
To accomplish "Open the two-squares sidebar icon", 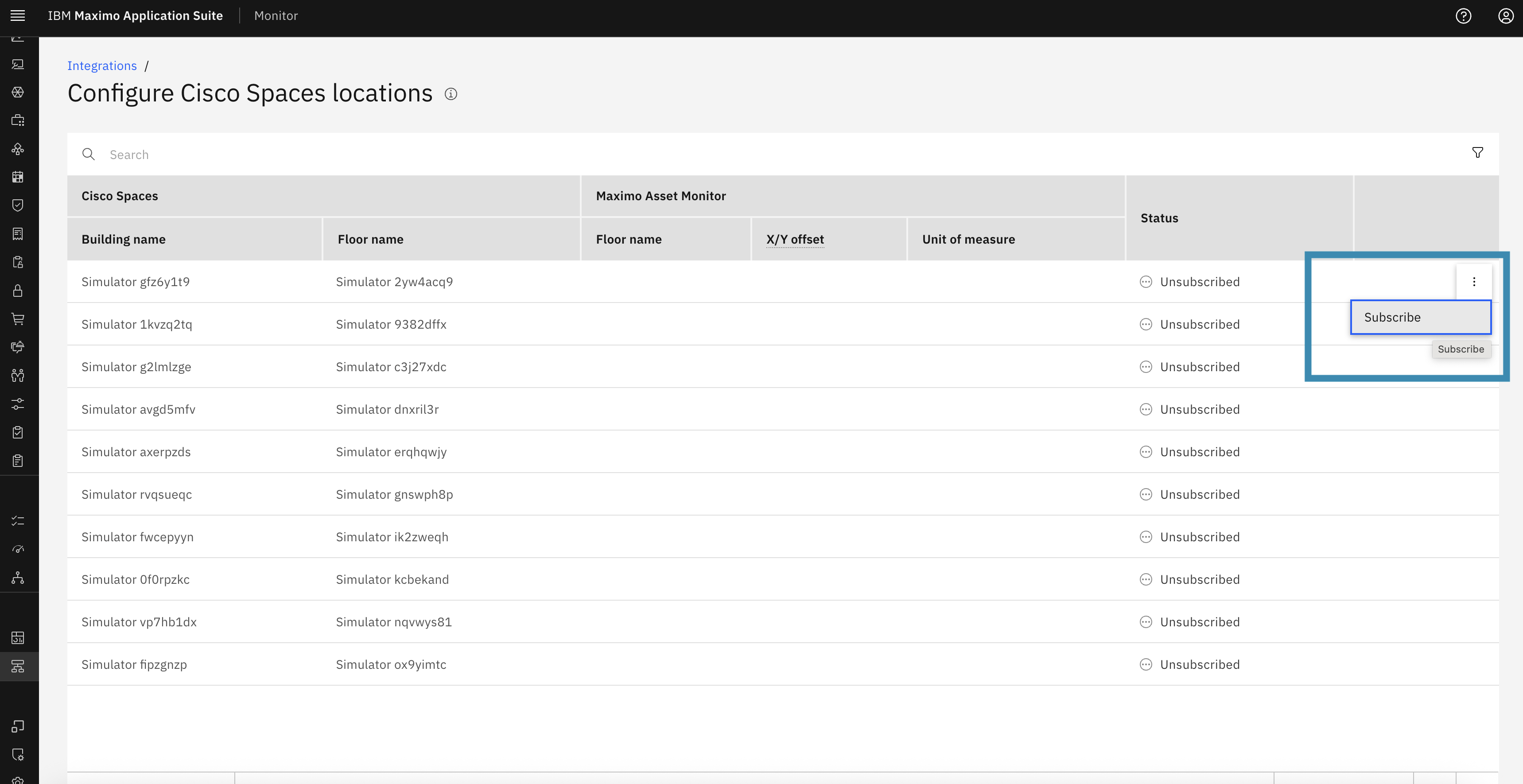I will [x=18, y=726].
